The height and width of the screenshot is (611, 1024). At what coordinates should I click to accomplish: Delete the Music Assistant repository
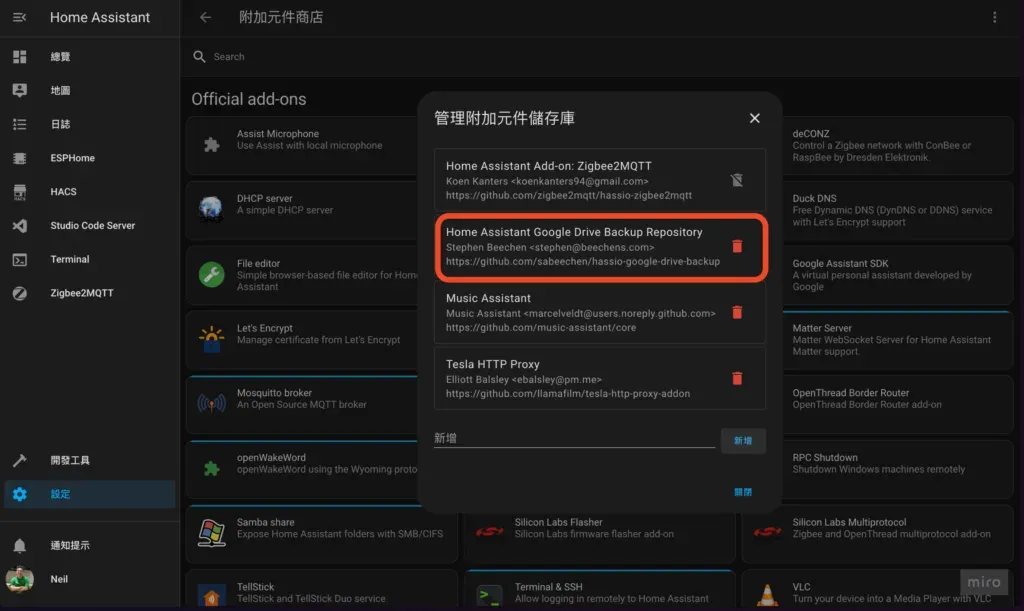point(737,312)
